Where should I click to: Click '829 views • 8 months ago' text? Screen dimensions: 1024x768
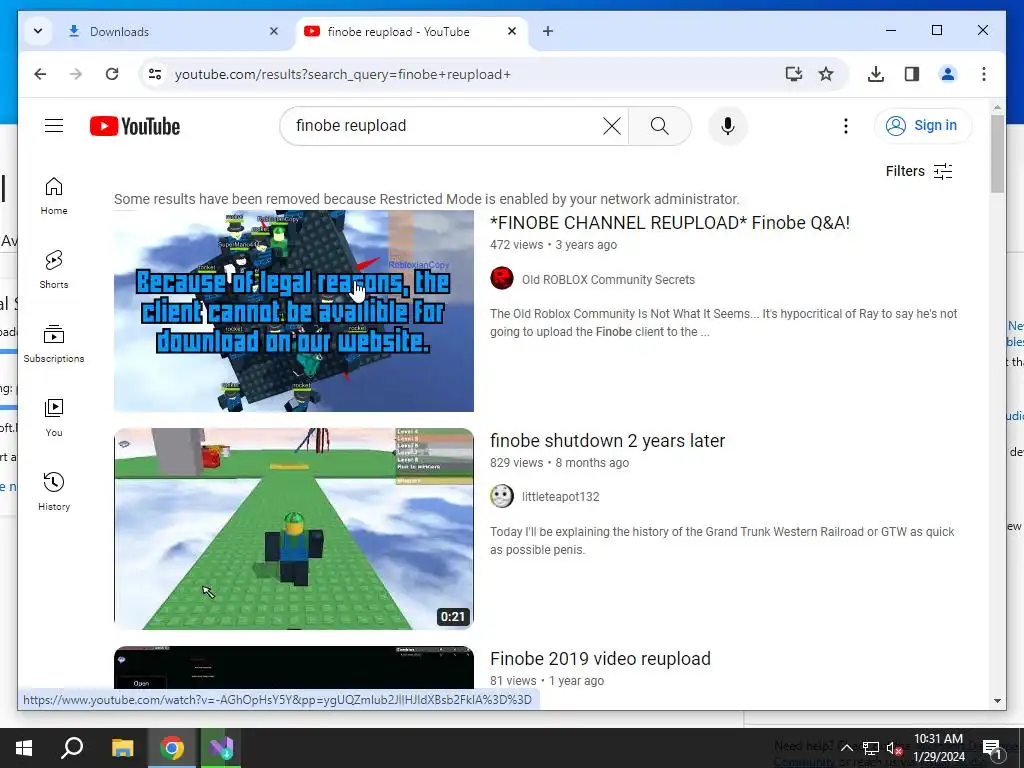tap(560, 463)
